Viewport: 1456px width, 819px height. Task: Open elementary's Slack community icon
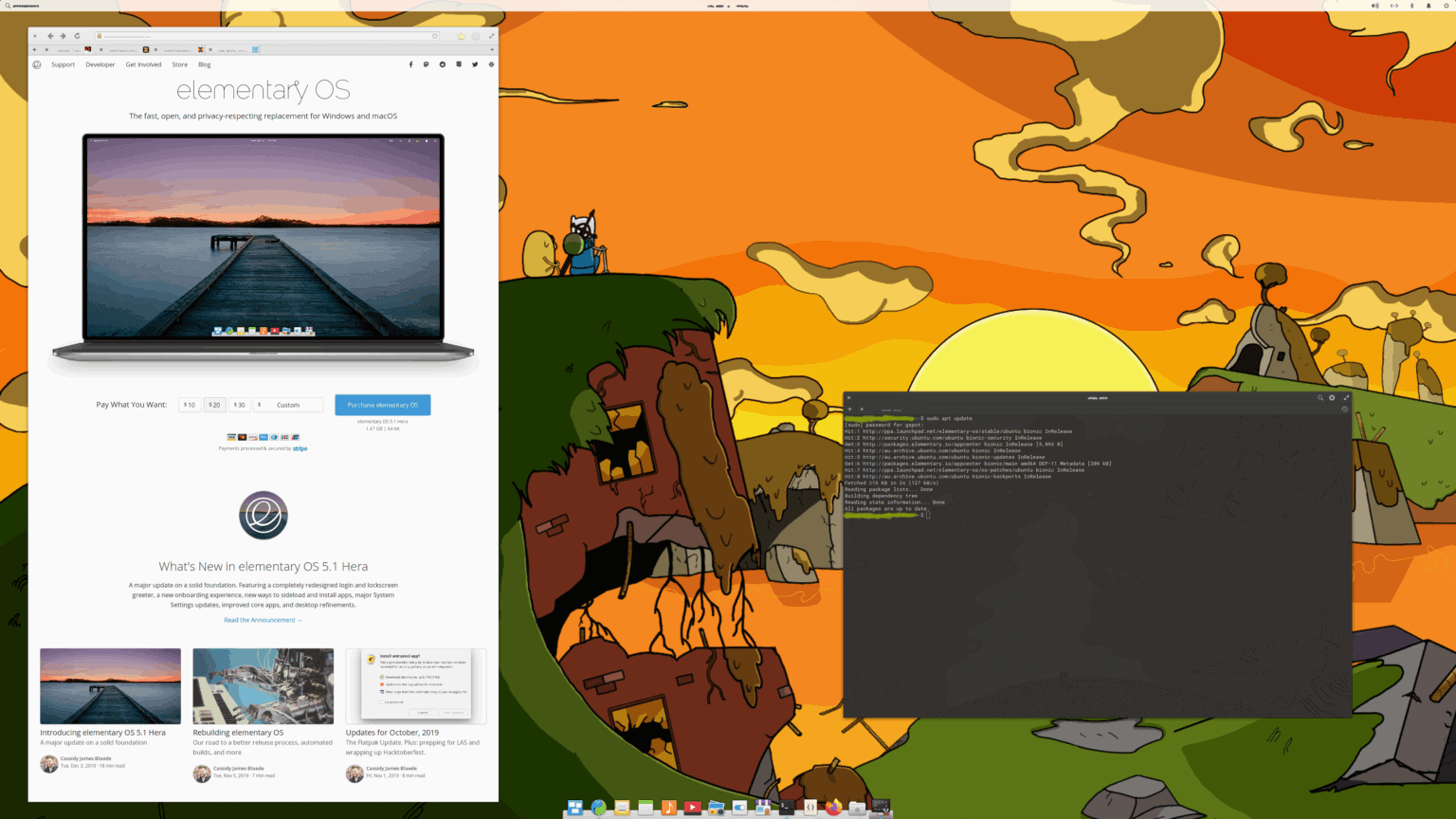[x=491, y=64]
